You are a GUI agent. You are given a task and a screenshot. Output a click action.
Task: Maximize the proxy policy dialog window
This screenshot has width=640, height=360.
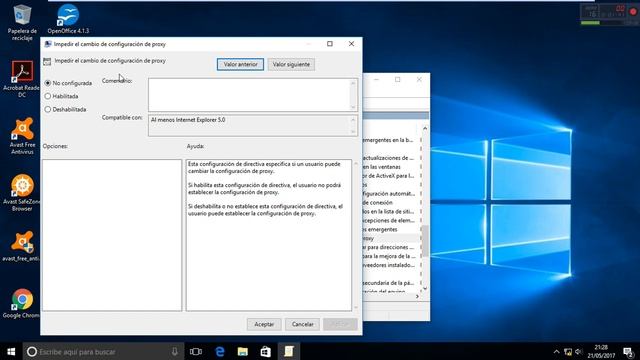click(x=330, y=44)
